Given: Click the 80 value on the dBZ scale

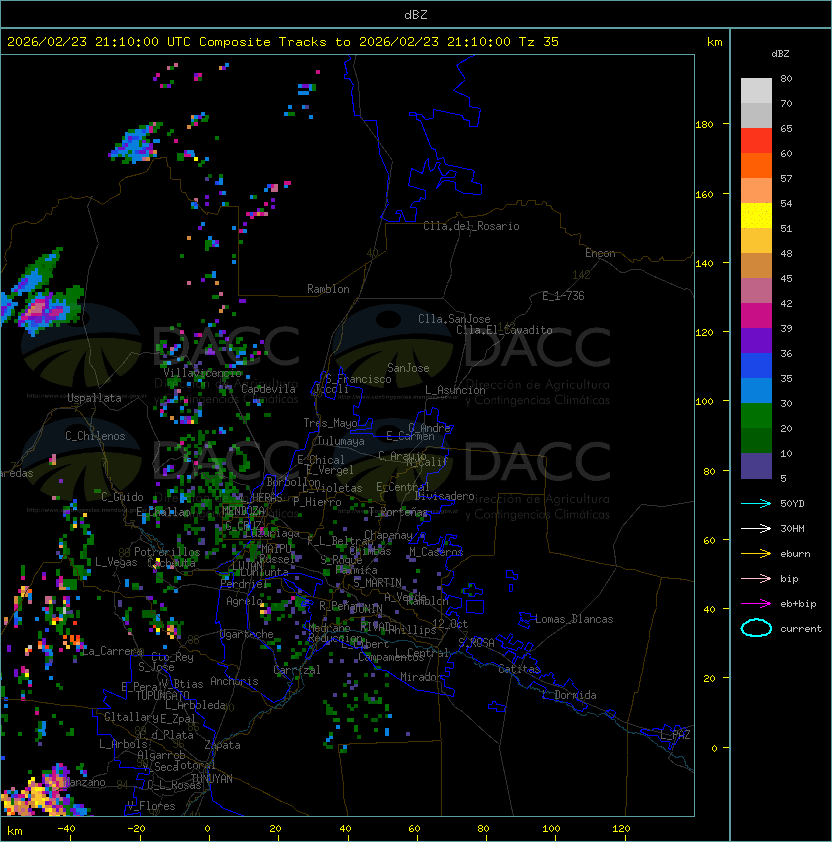Looking at the screenshot, I should tap(786, 78).
